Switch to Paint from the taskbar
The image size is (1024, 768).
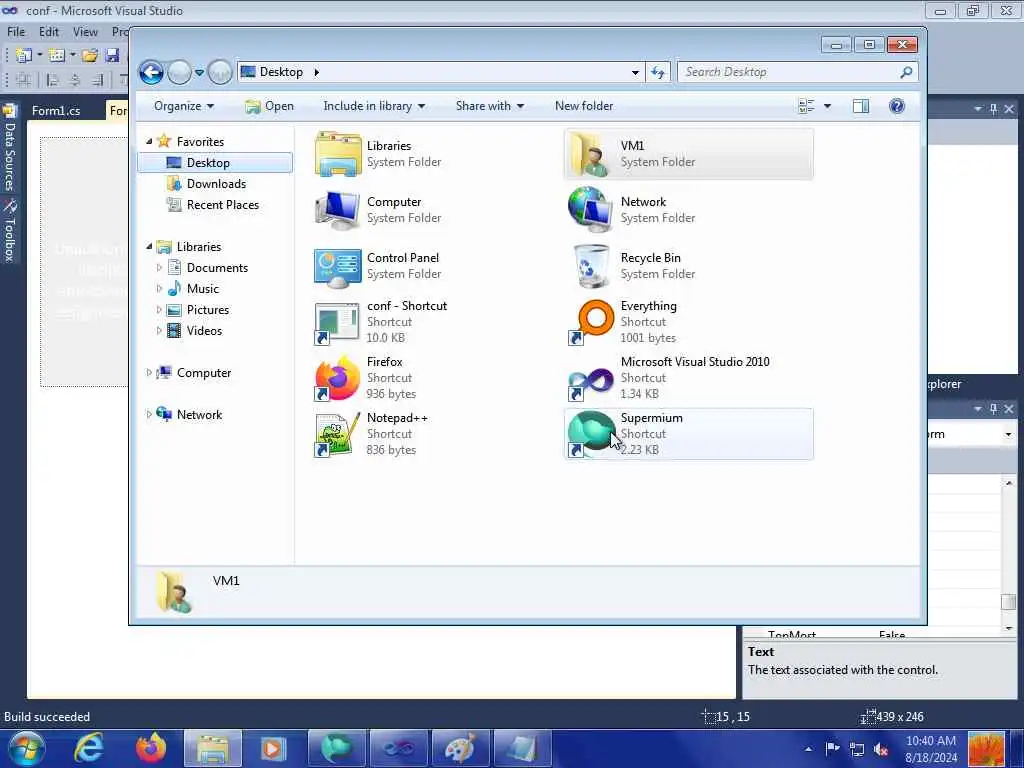(459, 748)
